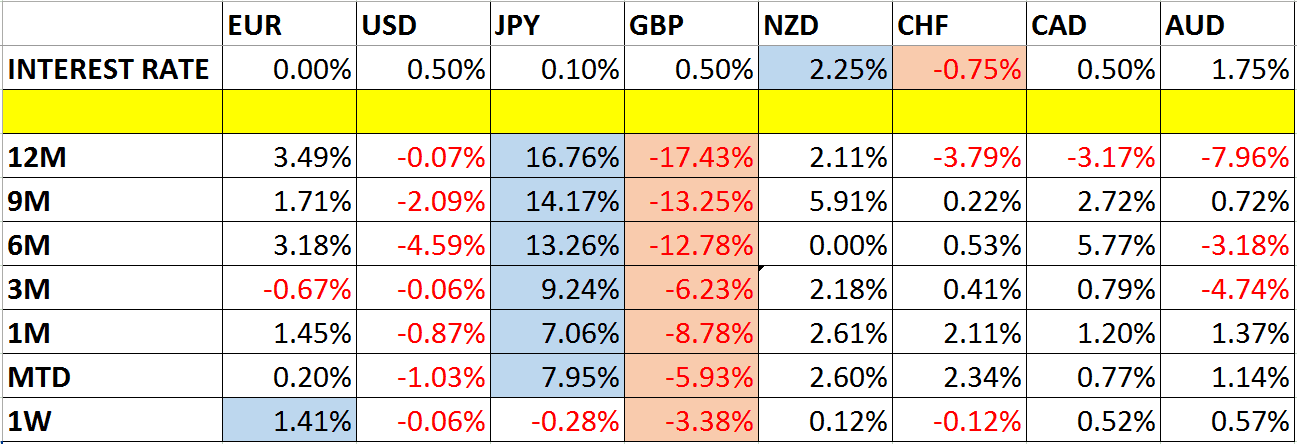Image resolution: width=1297 pixels, height=444 pixels.
Task: Click the yellow cell under the USD column
Action: 422,112
